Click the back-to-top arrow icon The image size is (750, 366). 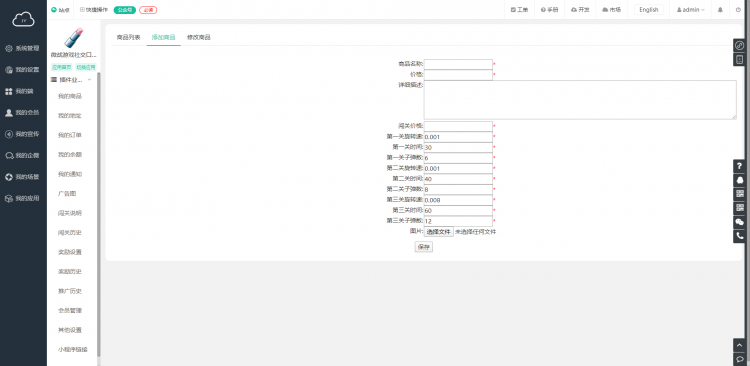tap(739, 345)
